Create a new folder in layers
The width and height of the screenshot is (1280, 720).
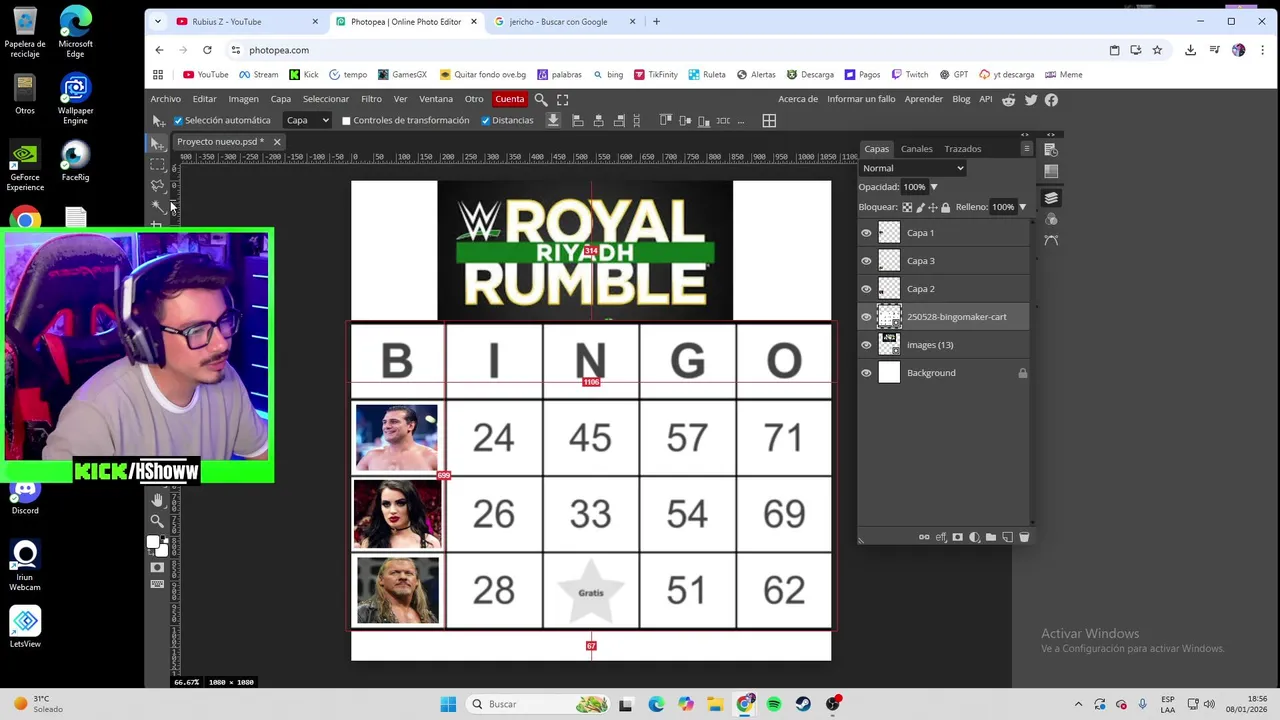click(991, 537)
